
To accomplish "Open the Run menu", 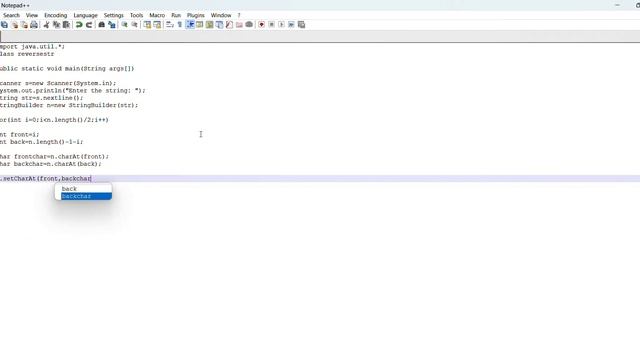I will pos(176,15).
